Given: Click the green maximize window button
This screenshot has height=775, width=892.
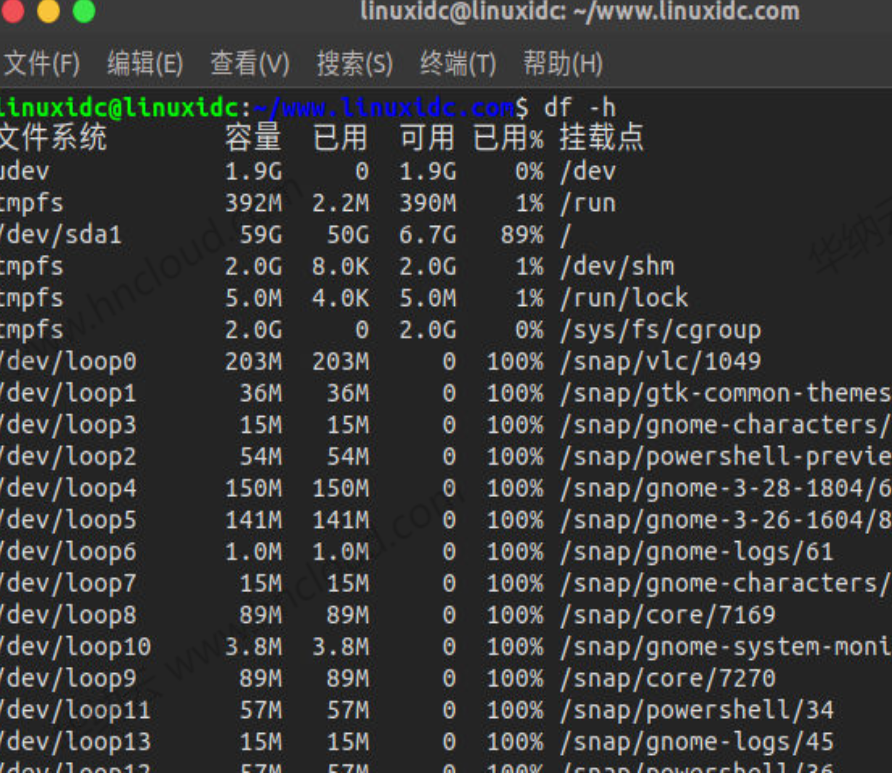Looking at the screenshot, I should click(x=85, y=14).
